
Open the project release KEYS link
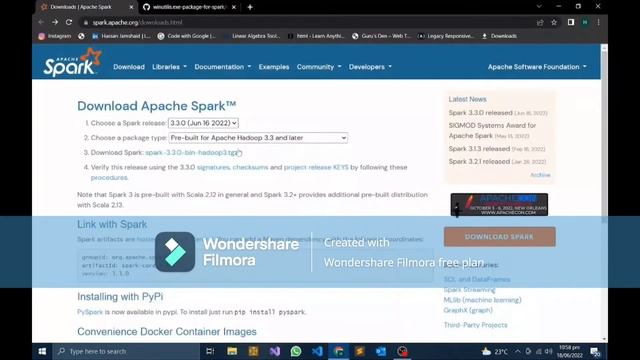click(316, 167)
